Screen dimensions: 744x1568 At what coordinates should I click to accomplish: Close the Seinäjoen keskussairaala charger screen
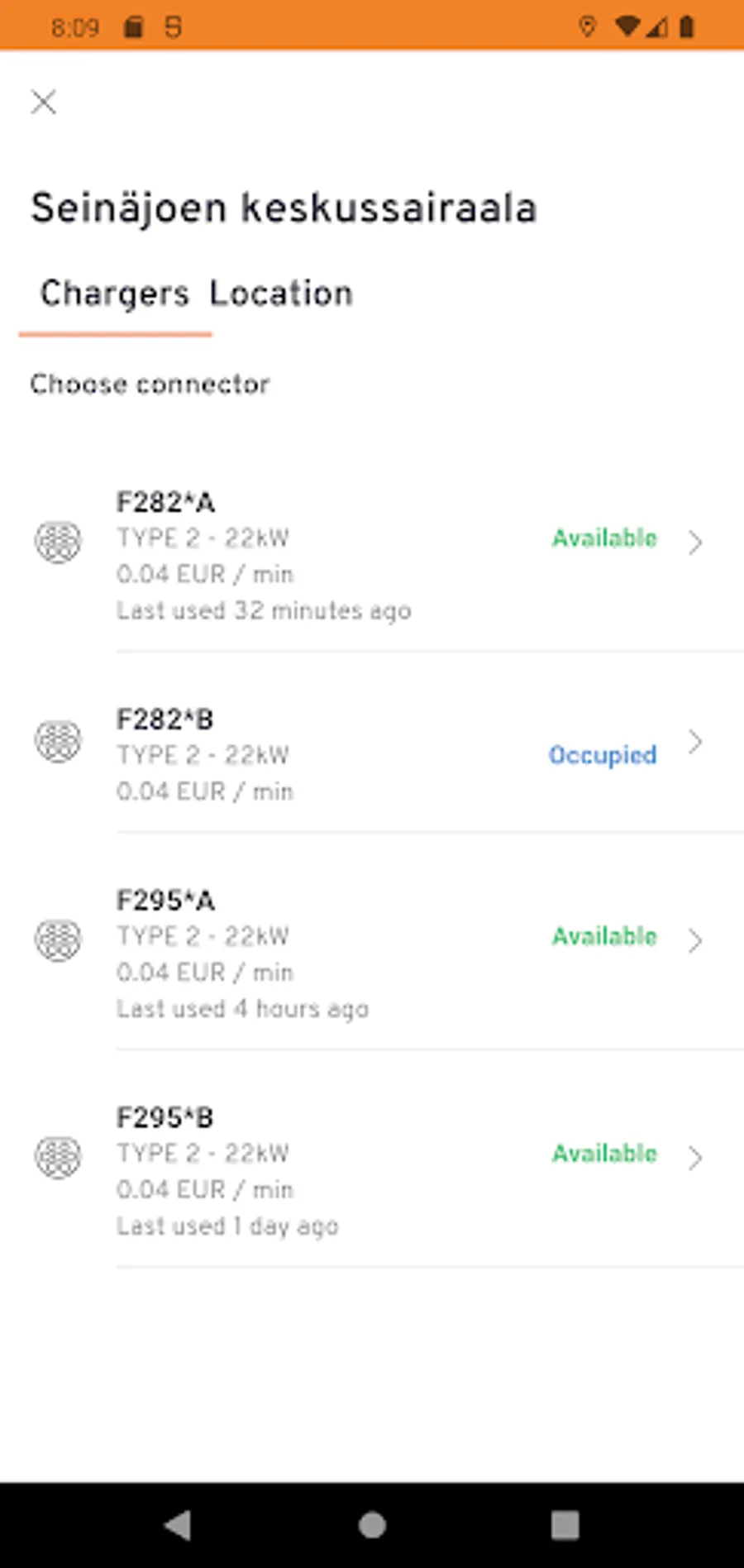tap(44, 103)
